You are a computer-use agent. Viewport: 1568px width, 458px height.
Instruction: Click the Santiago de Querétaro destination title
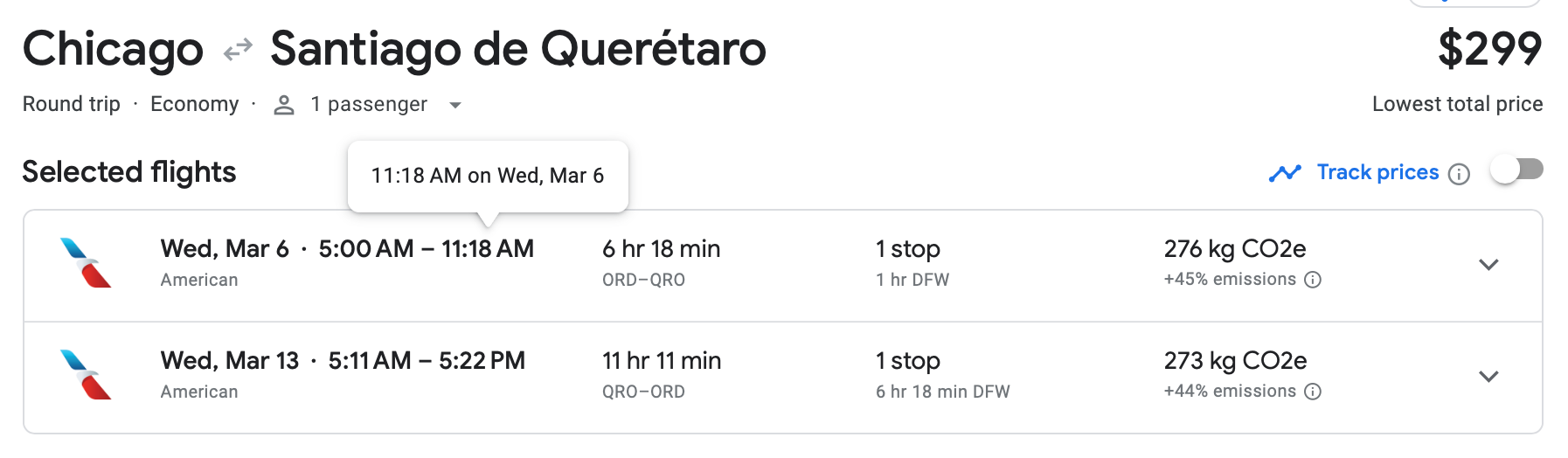tap(517, 49)
